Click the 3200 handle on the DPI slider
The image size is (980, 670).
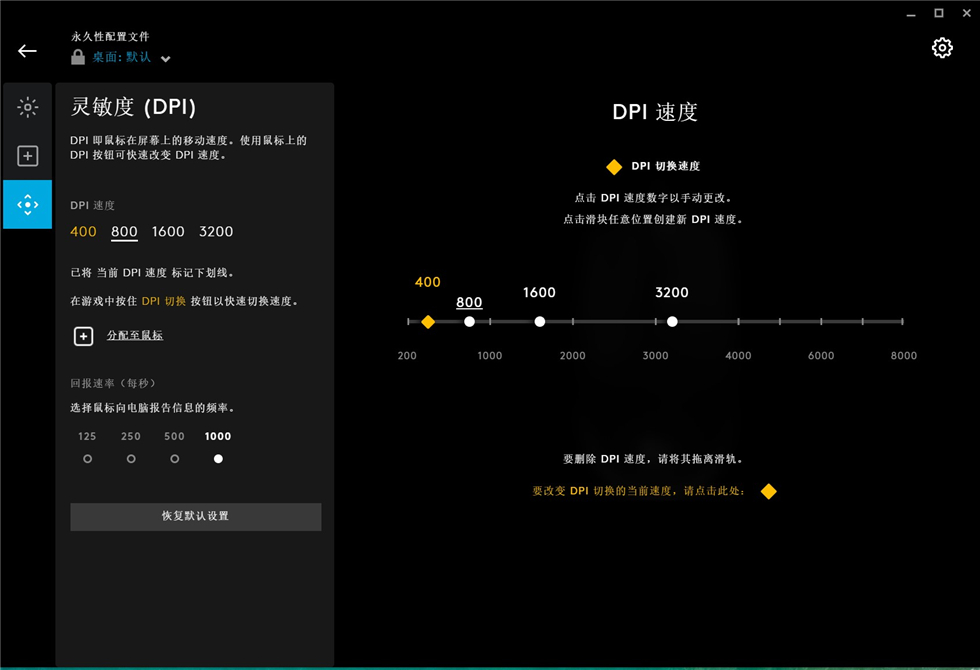click(x=672, y=321)
